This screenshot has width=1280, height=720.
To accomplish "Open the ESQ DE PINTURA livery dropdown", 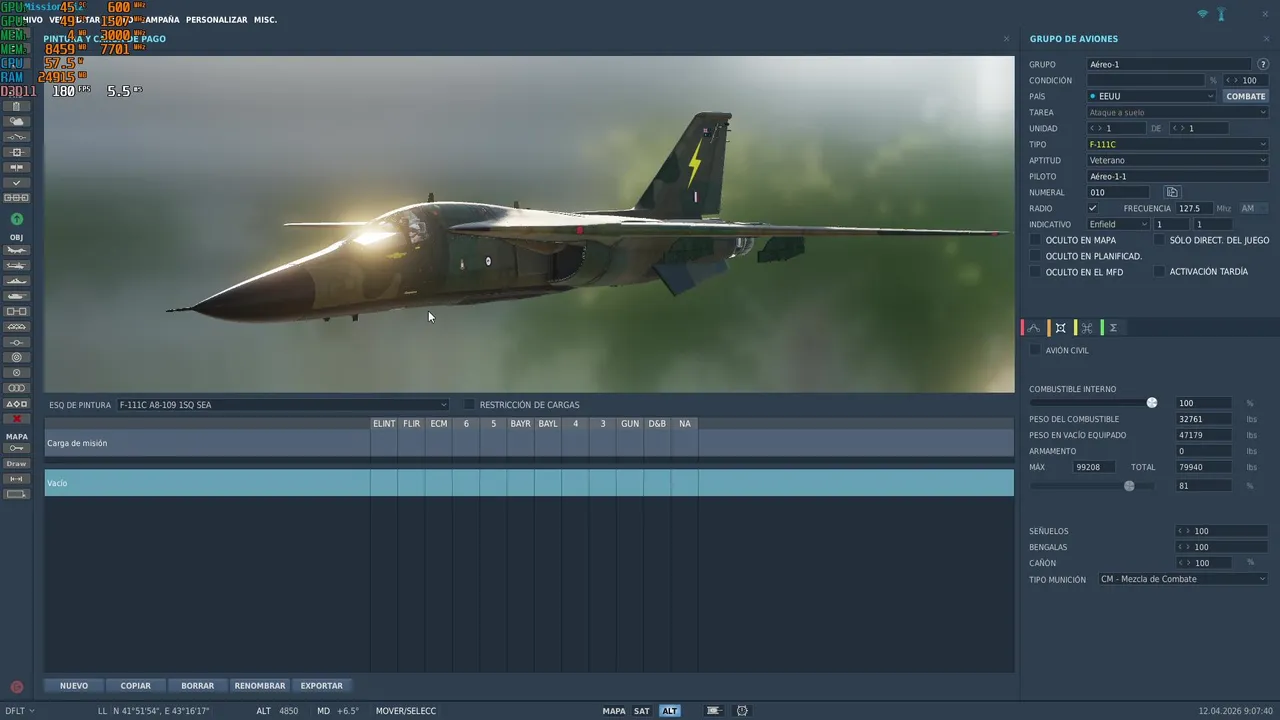I will tap(283, 405).
